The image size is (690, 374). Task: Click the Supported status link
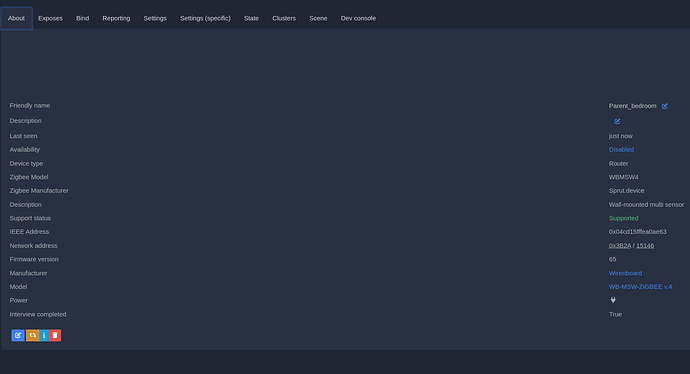(623, 218)
